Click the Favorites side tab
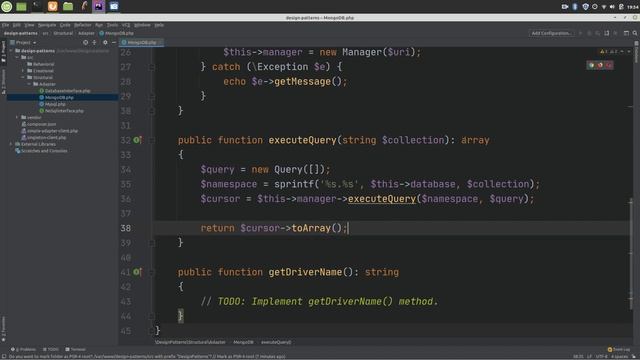Image resolution: width=640 pixels, height=360 pixels. pos(3,329)
